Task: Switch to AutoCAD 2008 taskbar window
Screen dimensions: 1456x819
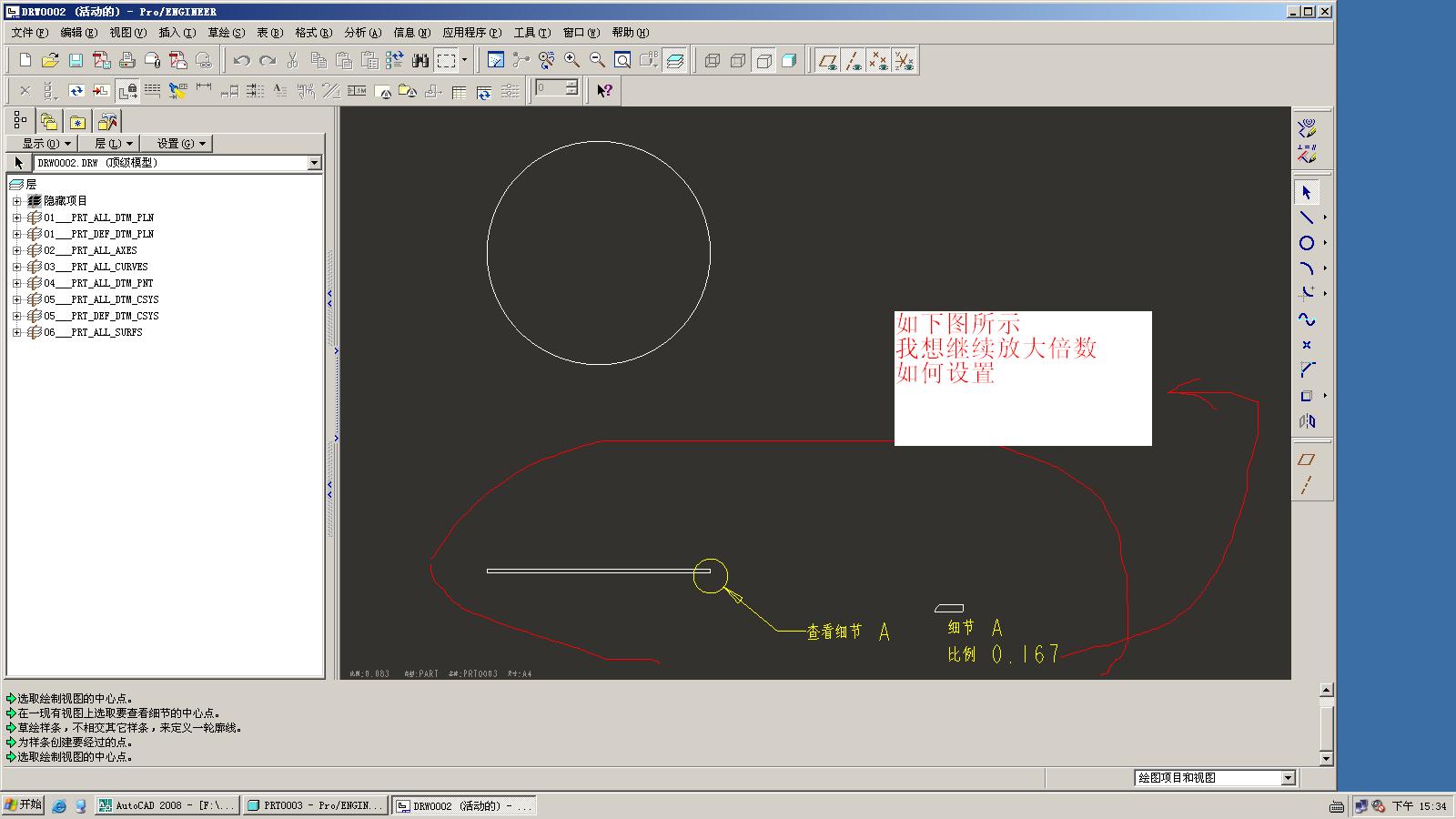Action: click(x=167, y=805)
